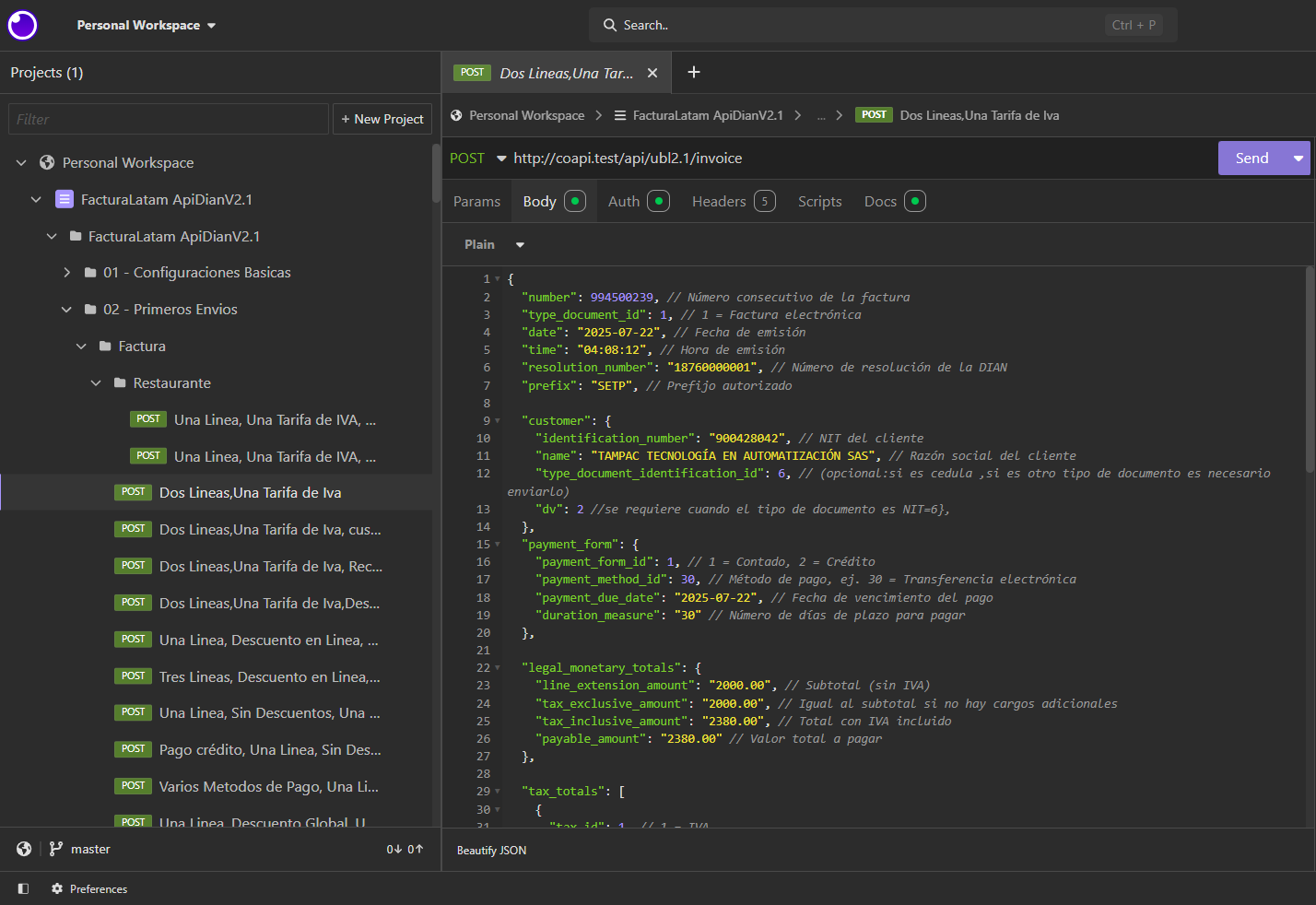The image size is (1316, 905).
Task: Click the folder icon of 01 - Configuraciones Basicas
Action: [x=90, y=273]
